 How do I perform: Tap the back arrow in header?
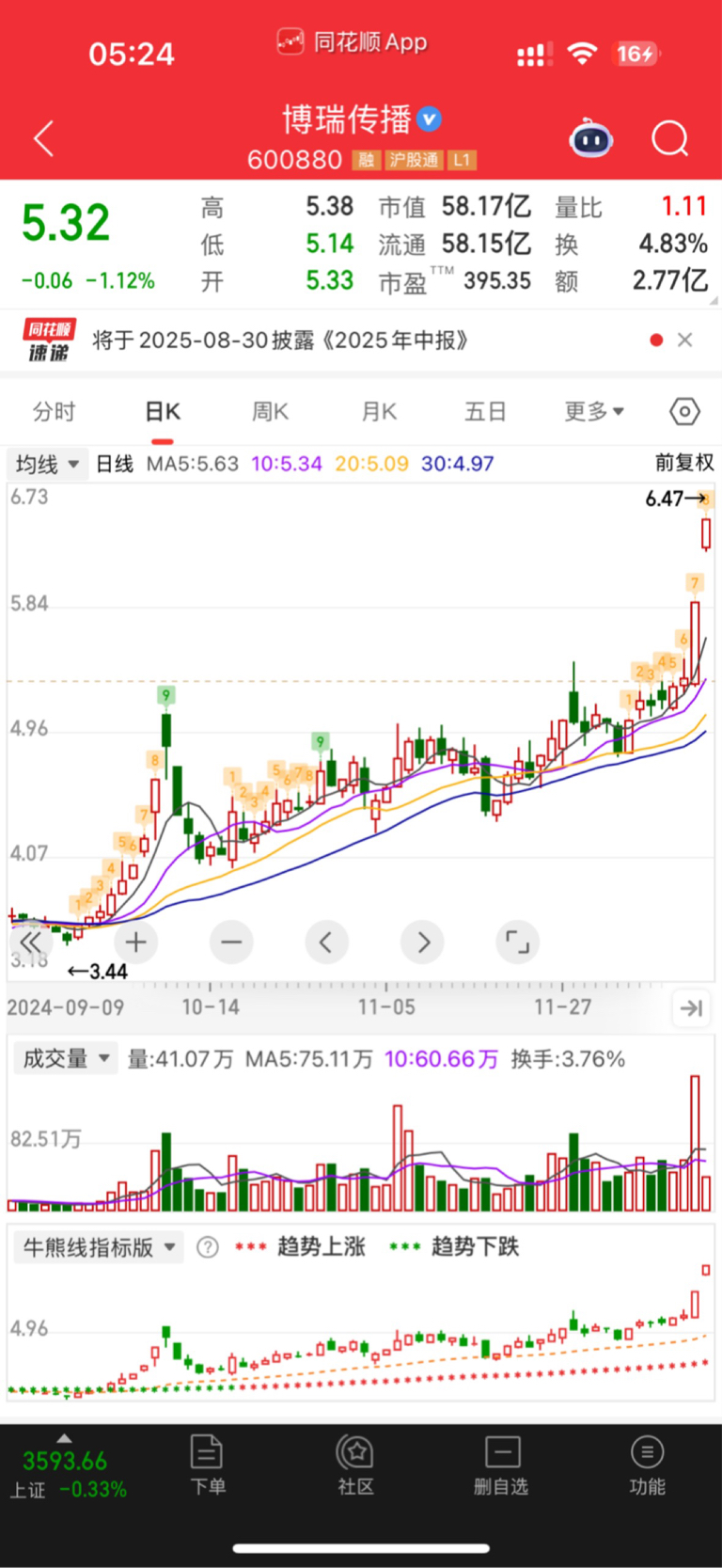coord(43,139)
